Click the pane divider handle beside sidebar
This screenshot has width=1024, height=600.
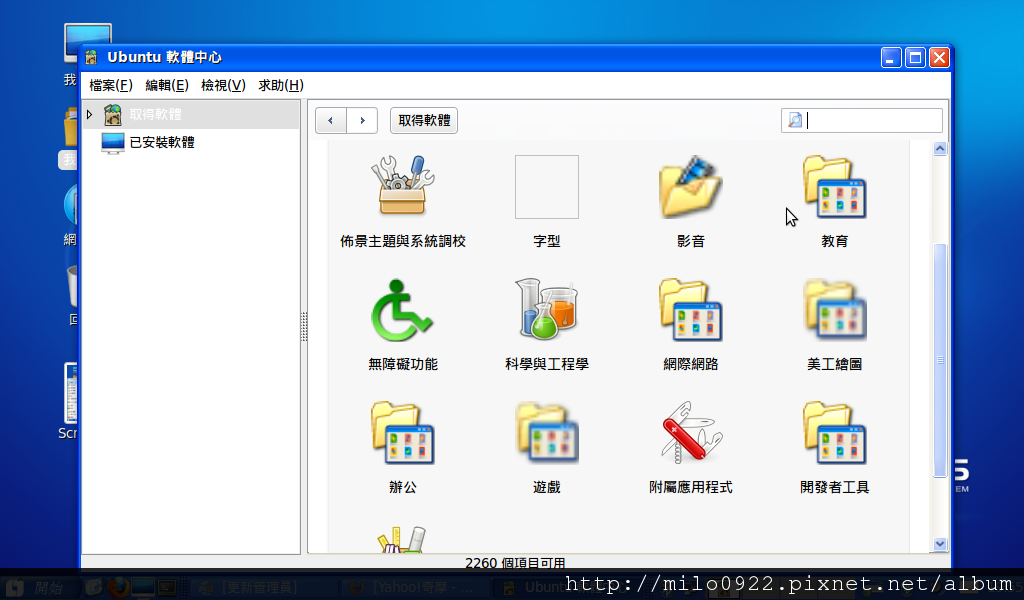(x=304, y=326)
